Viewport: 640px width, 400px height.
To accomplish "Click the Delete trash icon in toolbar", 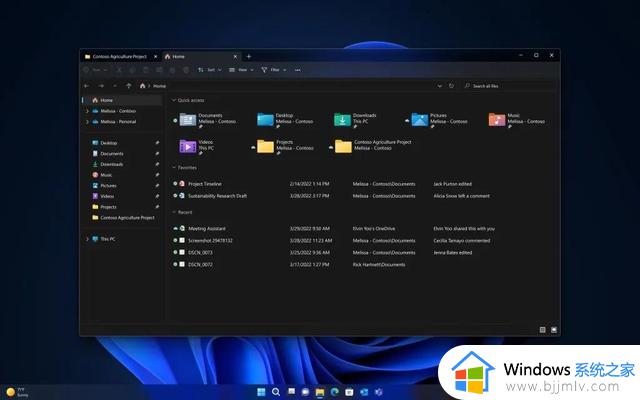I will coord(186,70).
